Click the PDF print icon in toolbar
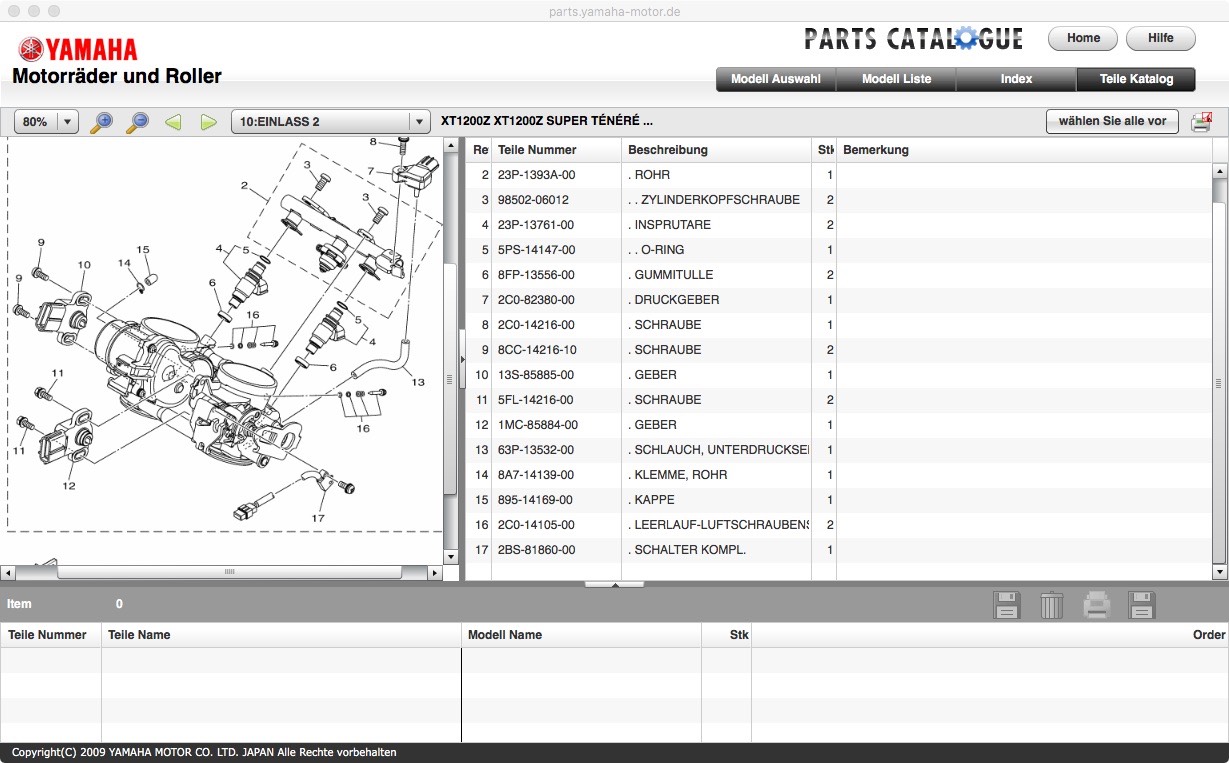Screen dimensions: 1229x763 point(1201,122)
